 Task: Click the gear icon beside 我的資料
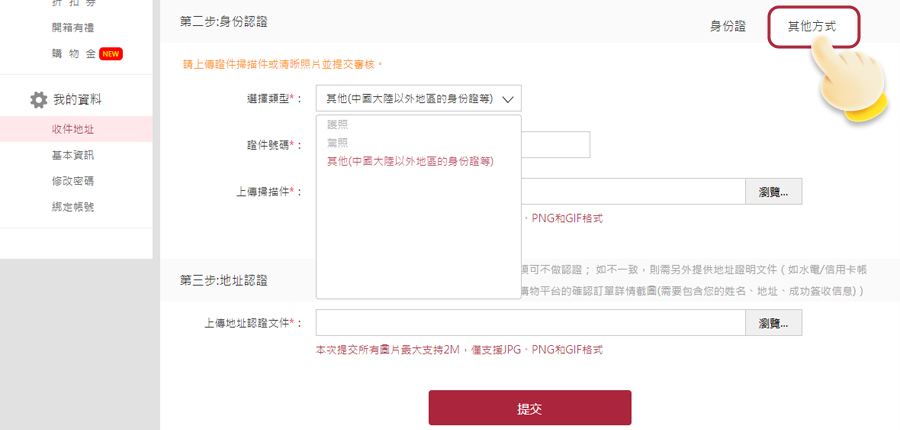tap(38, 100)
